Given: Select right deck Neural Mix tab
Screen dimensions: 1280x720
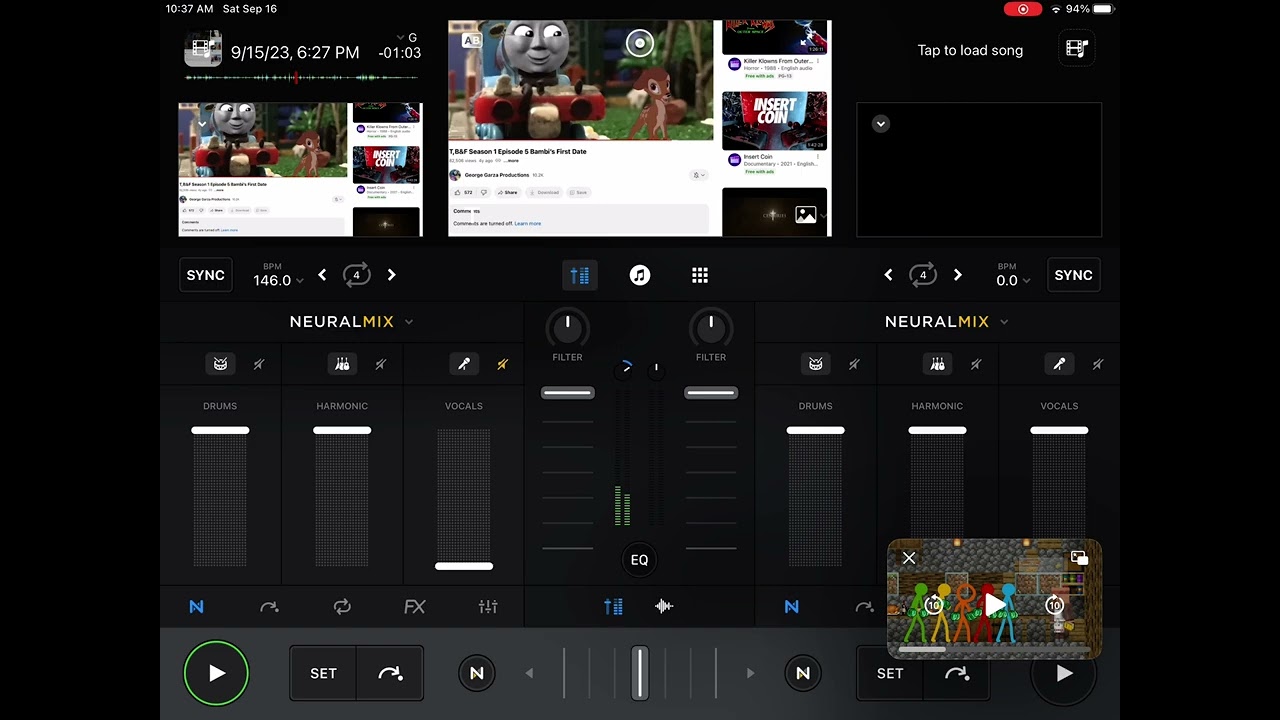Looking at the screenshot, I should tap(792, 606).
